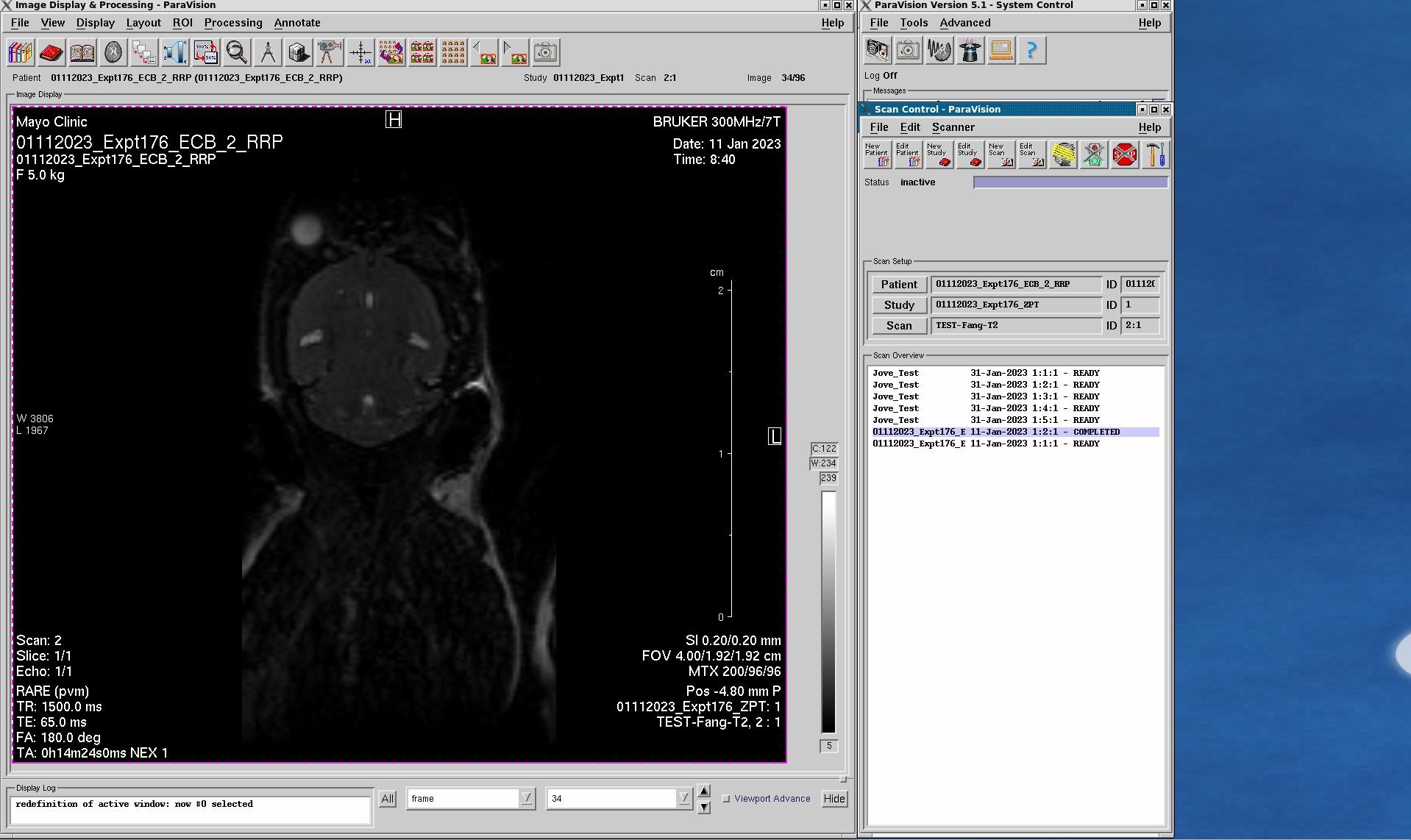The image size is (1411, 840).
Task: Click the magic top hat icon
Action: click(970, 51)
